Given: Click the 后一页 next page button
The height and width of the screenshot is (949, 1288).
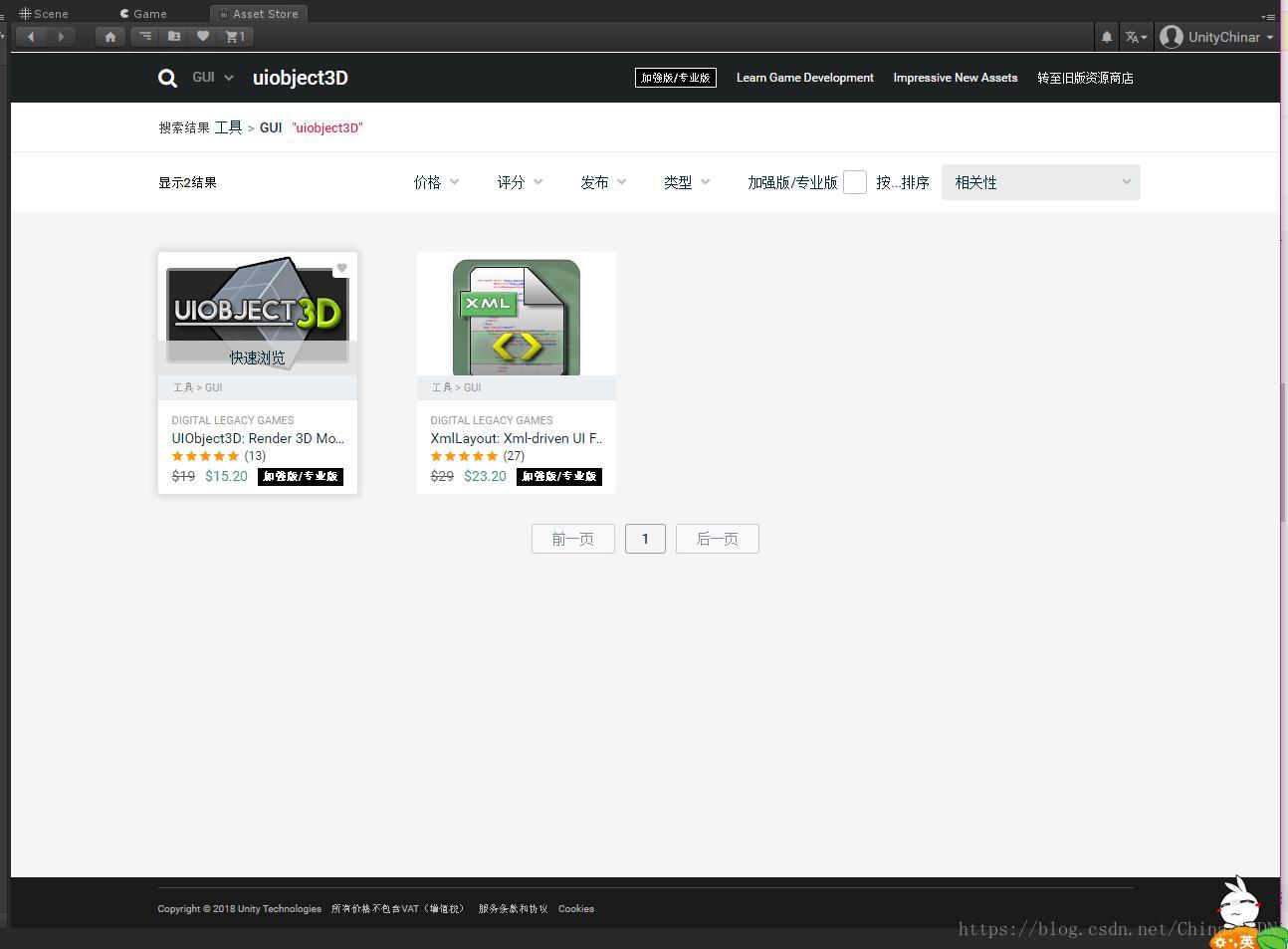Looking at the screenshot, I should [718, 539].
